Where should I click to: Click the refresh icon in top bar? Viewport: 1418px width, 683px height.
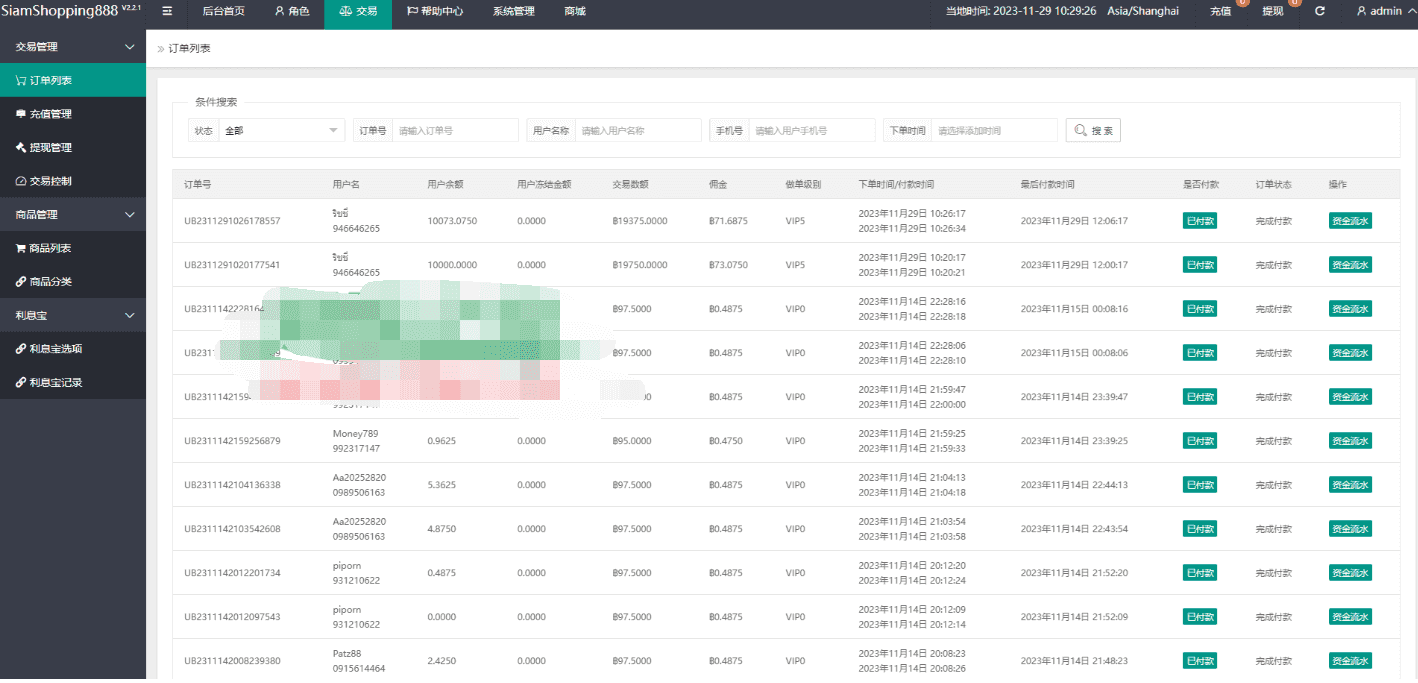[x=1320, y=11]
